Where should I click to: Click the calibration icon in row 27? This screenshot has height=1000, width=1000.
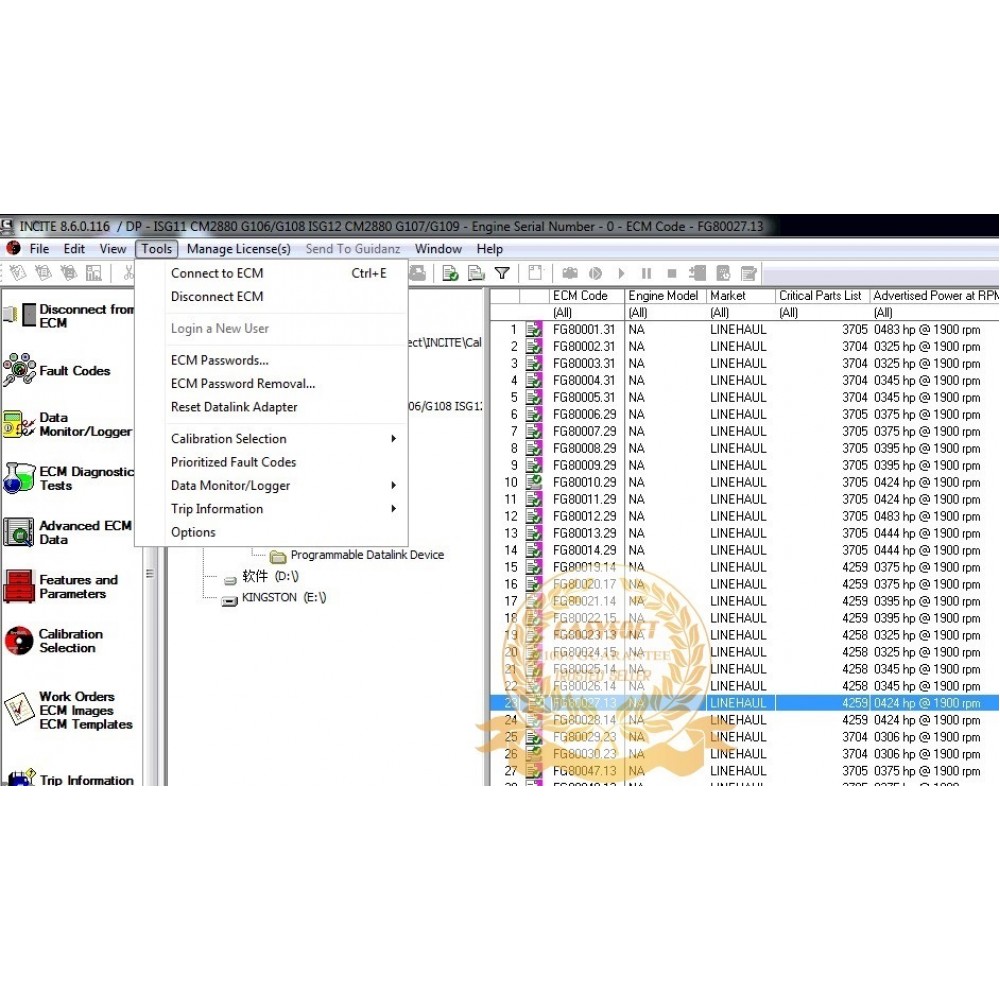(x=534, y=771)
